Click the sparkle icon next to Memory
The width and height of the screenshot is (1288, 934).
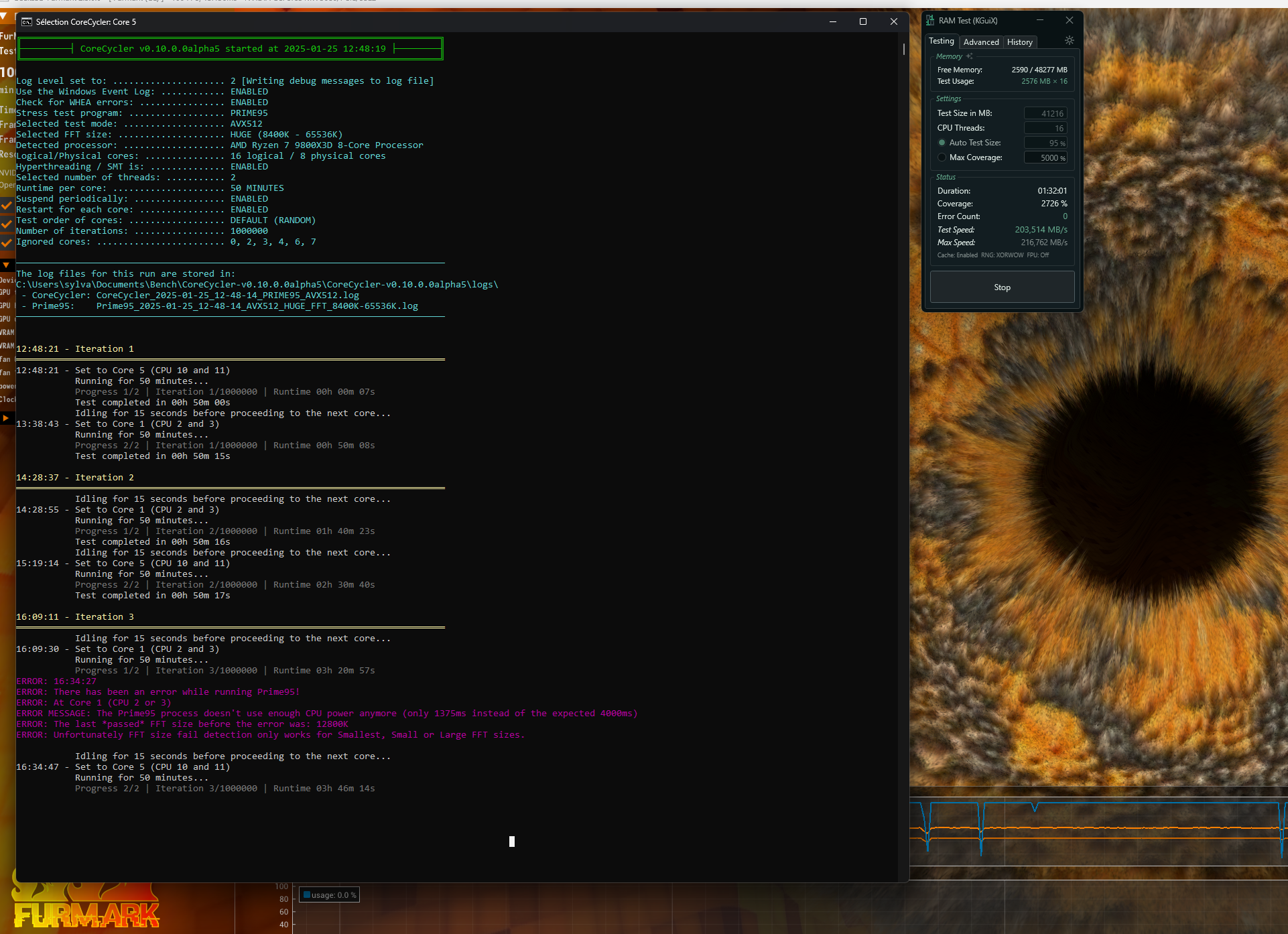969,56
